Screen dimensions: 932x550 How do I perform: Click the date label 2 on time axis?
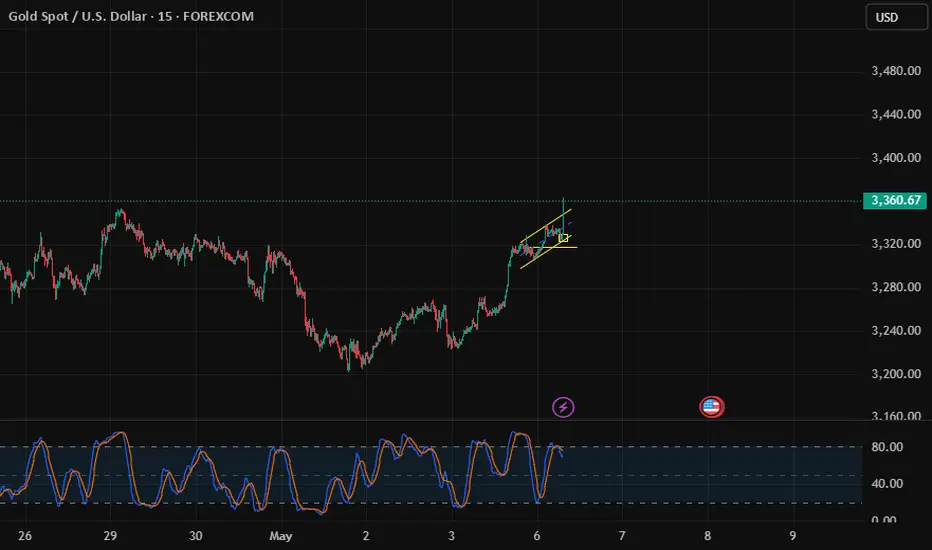(x=366, y=536)
